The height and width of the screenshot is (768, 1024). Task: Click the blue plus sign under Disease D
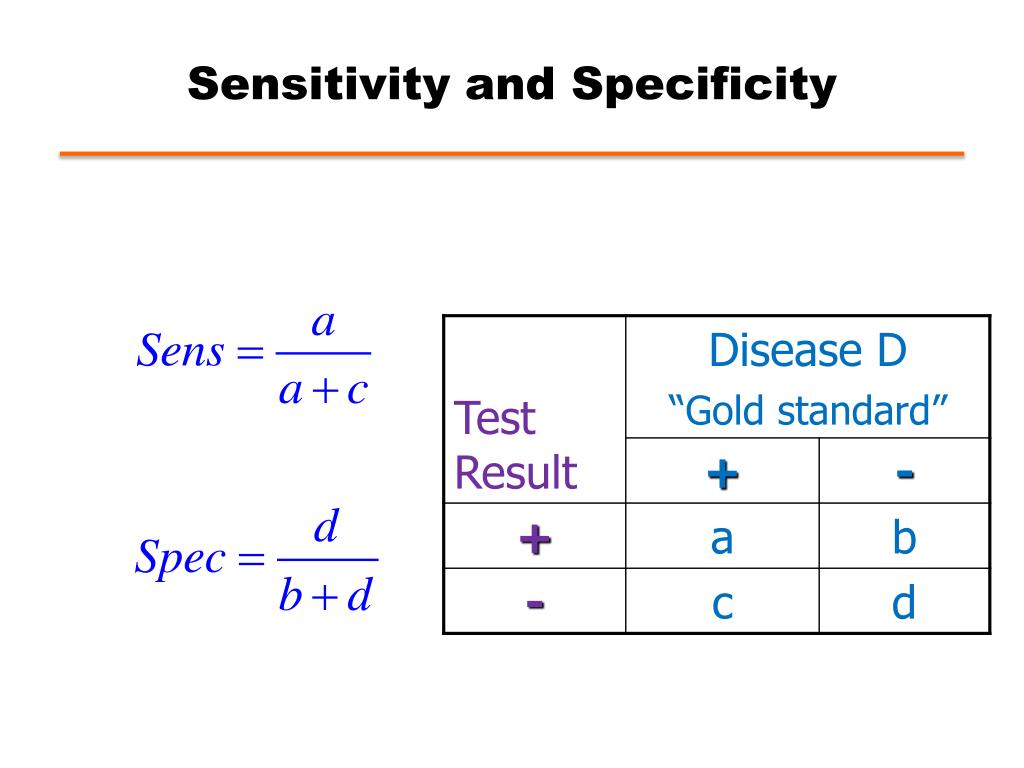point(723,473)
